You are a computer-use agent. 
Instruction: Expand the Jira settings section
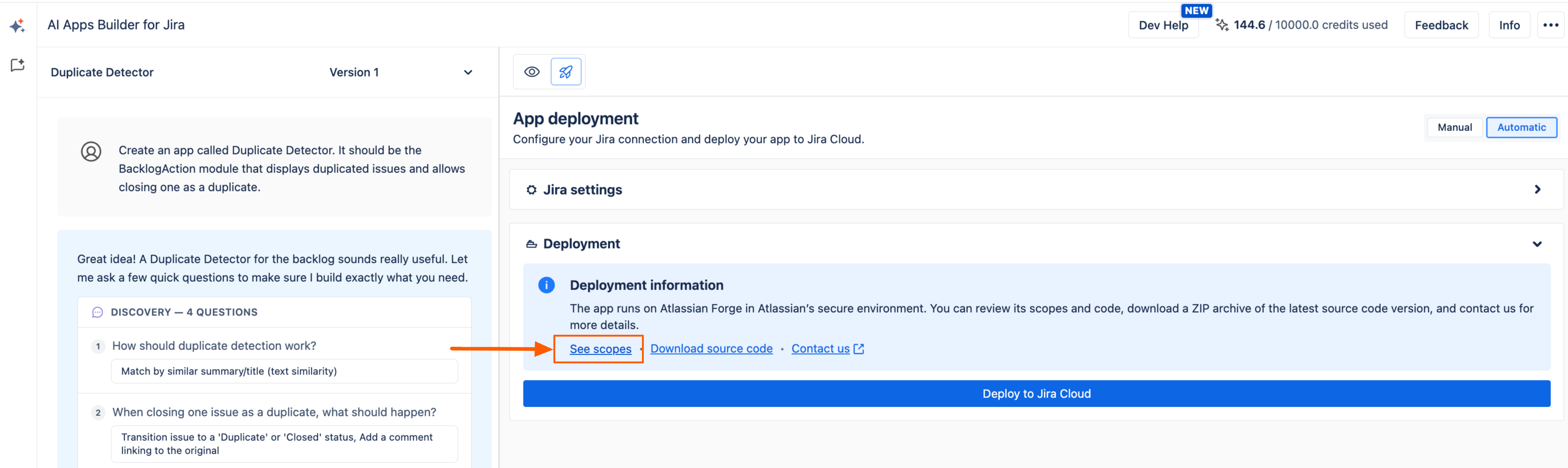(1036, 190)
